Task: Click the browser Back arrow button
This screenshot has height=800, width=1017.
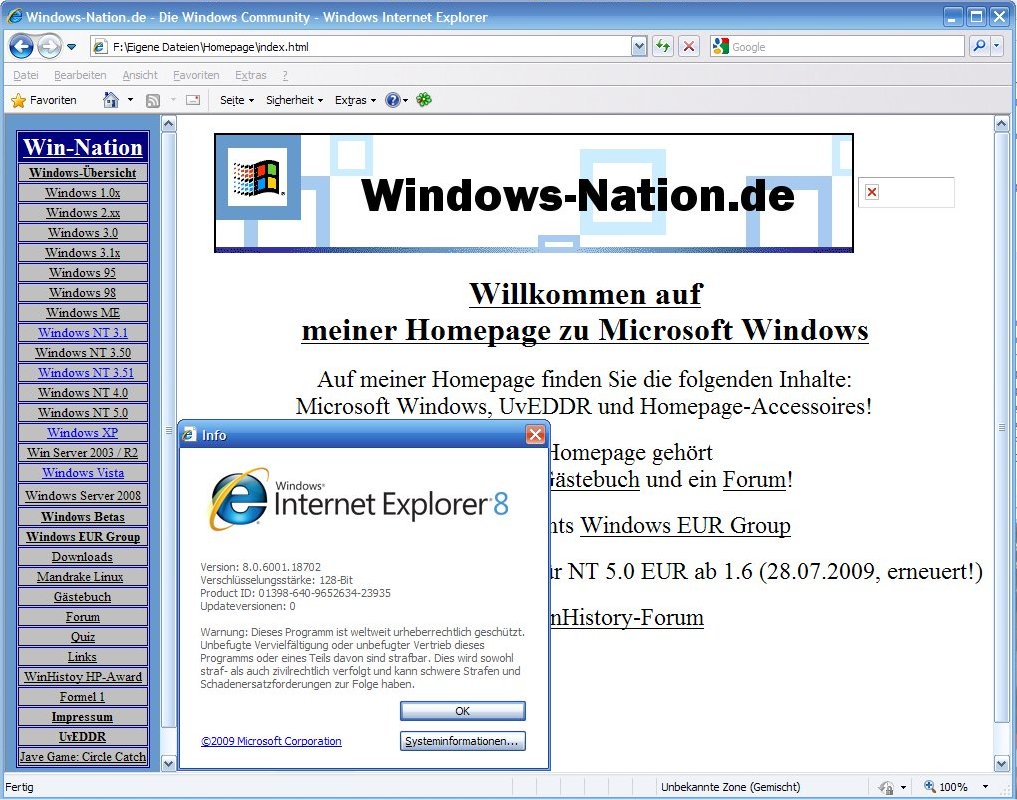Action: [21, 46]
